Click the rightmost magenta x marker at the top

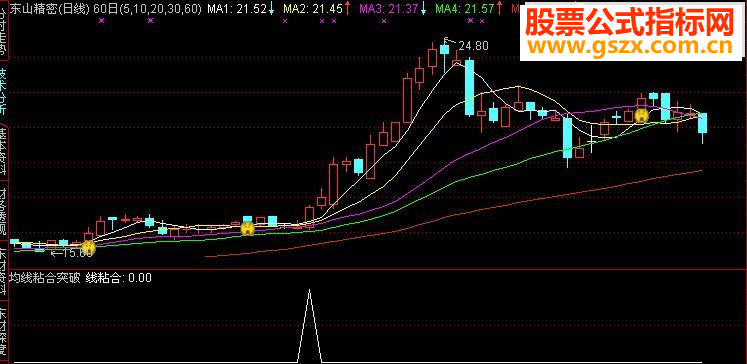point(482,20)
